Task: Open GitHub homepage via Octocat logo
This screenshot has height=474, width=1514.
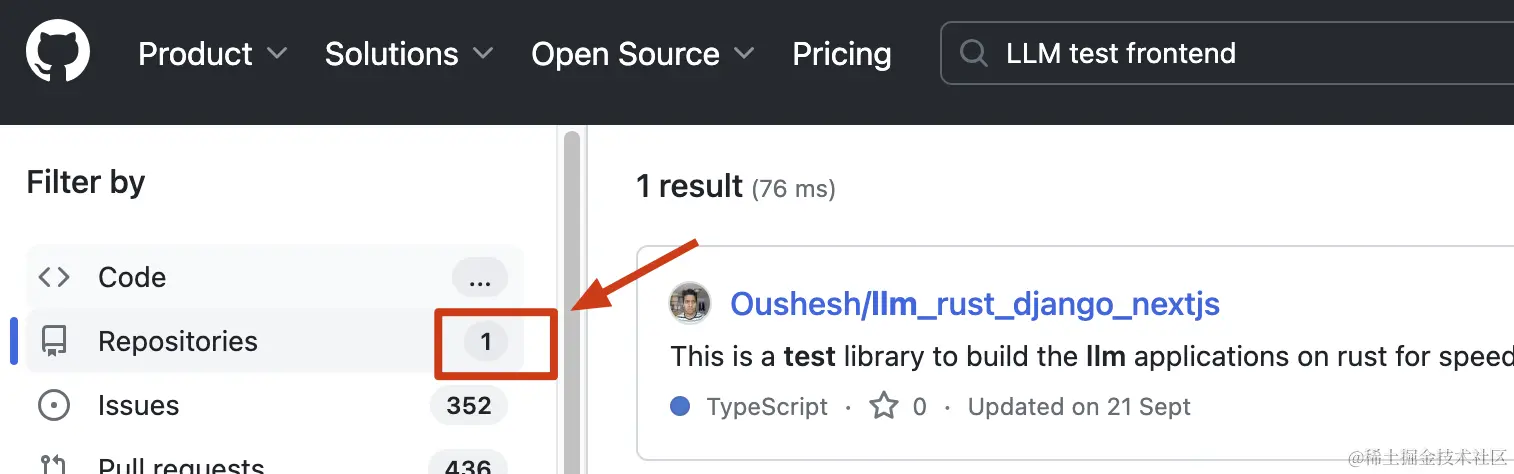Action: click(x=58, y=52)
